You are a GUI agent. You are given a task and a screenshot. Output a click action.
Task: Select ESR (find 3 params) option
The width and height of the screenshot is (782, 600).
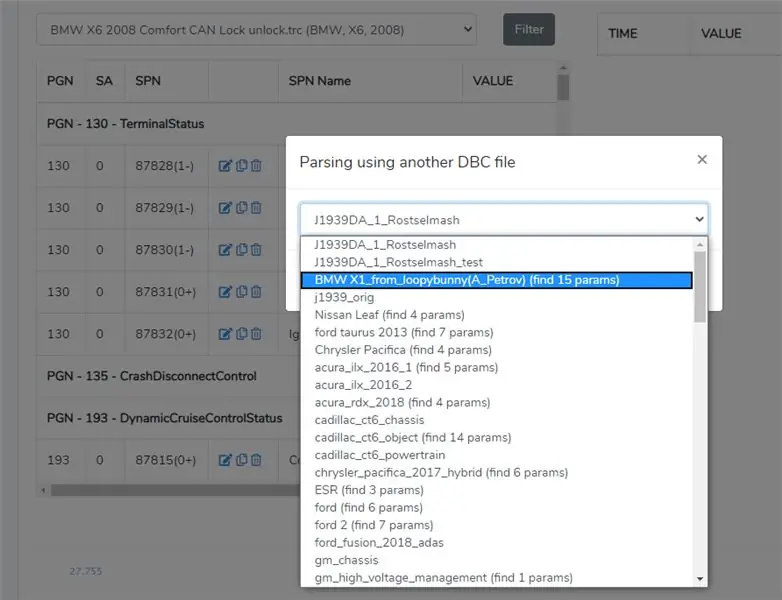(x=496, y=490)
